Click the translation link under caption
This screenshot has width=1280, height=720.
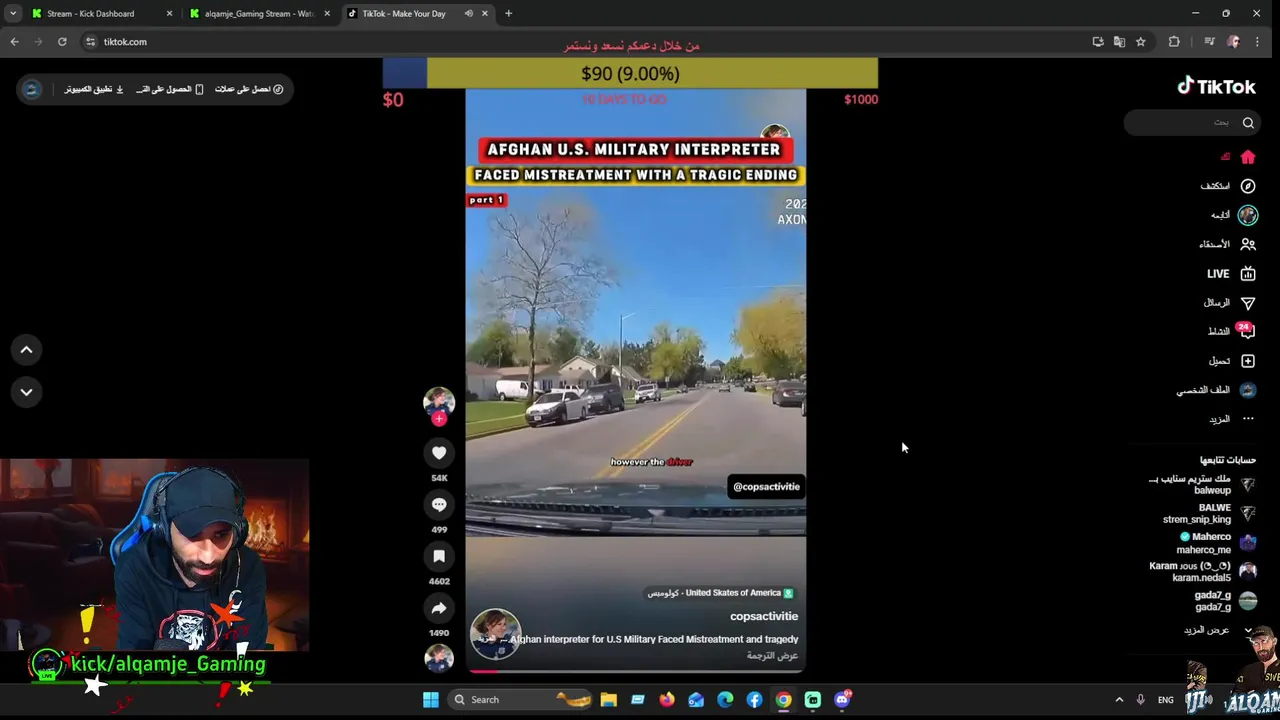pyautogui.click(x=772, y=656)
